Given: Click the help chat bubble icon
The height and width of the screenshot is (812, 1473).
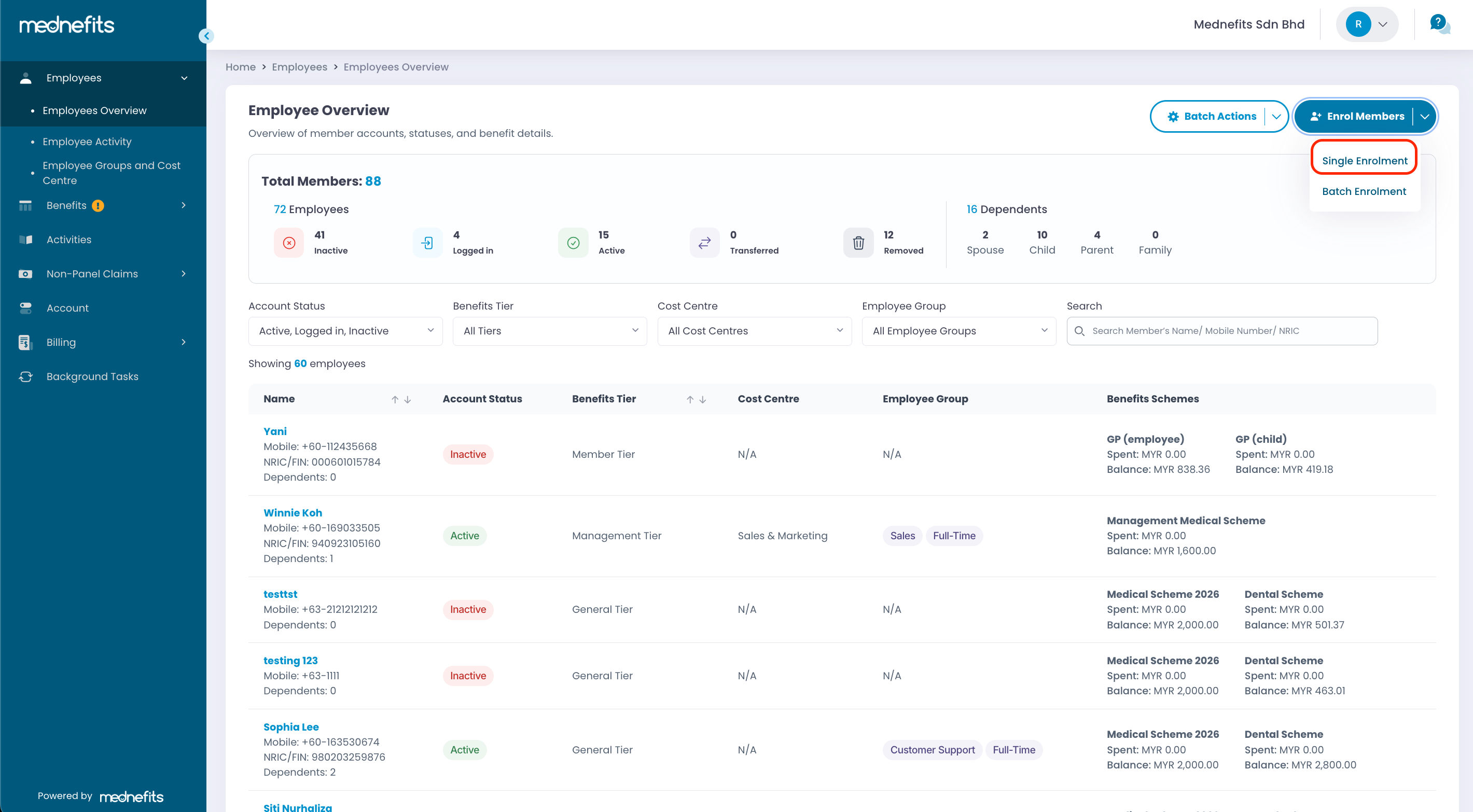Looking at the screenshot, I should pos(1439,24).
